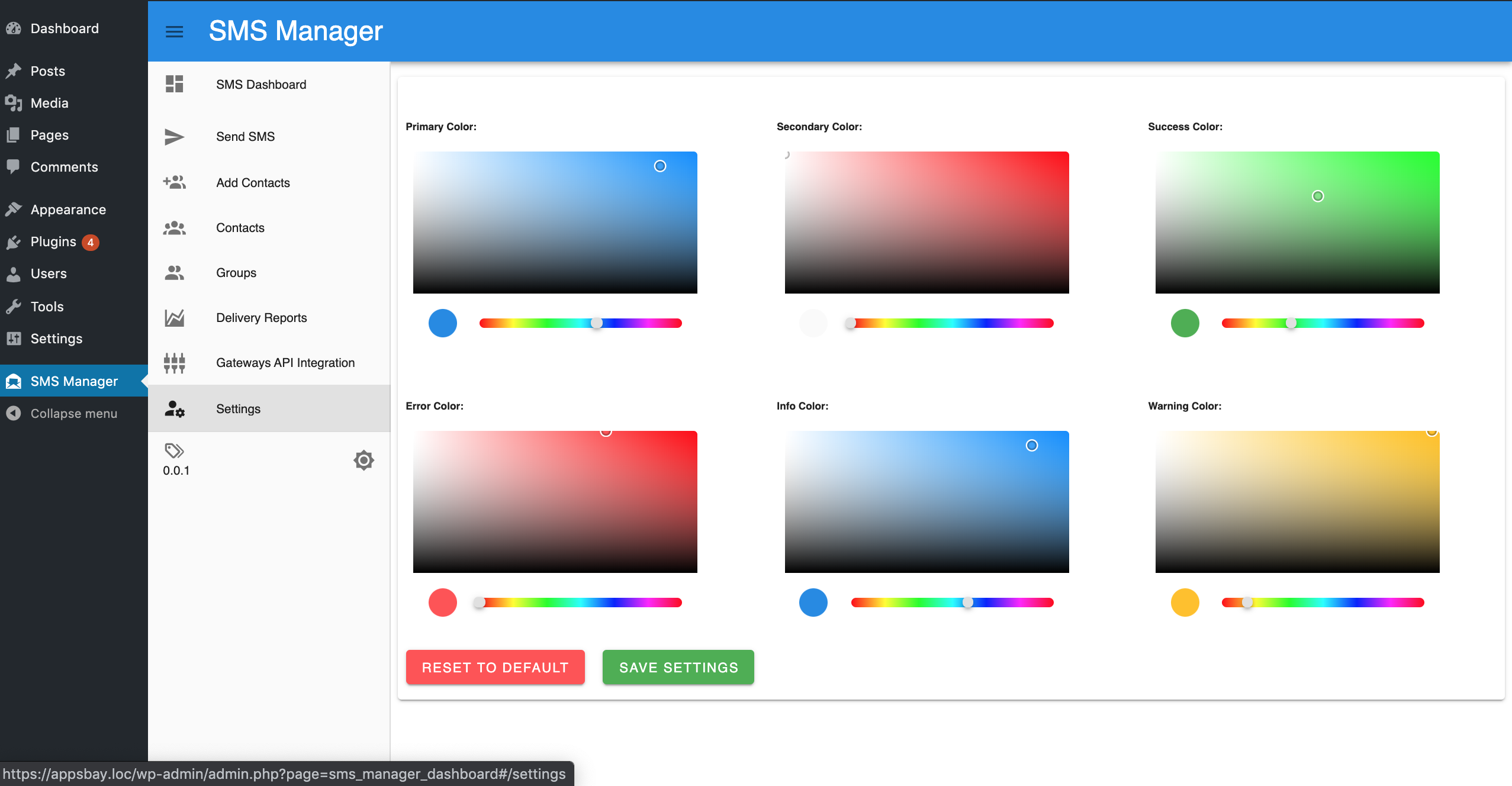Click the Gateways API Integration sliders icon
1512x786 pixels.
pyautogui.click(x=174, y=363)
